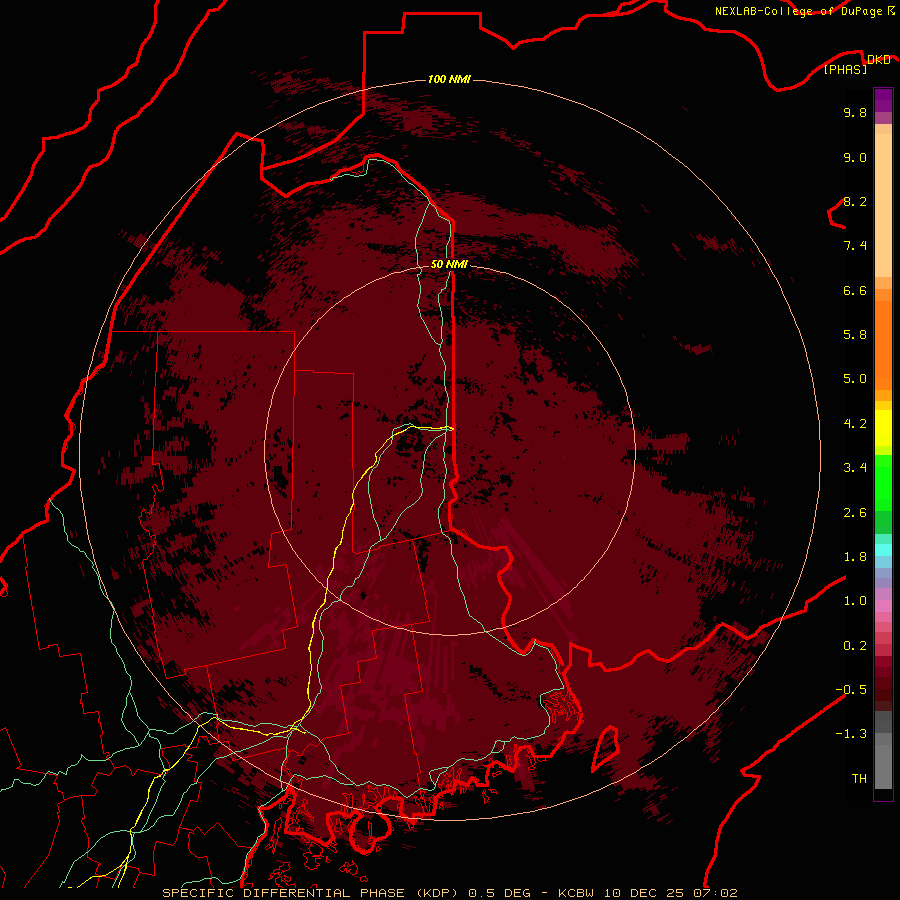Click the 100 NMI range ring label
This screenshot has width=900, height=900.
(x=449, y=79)
